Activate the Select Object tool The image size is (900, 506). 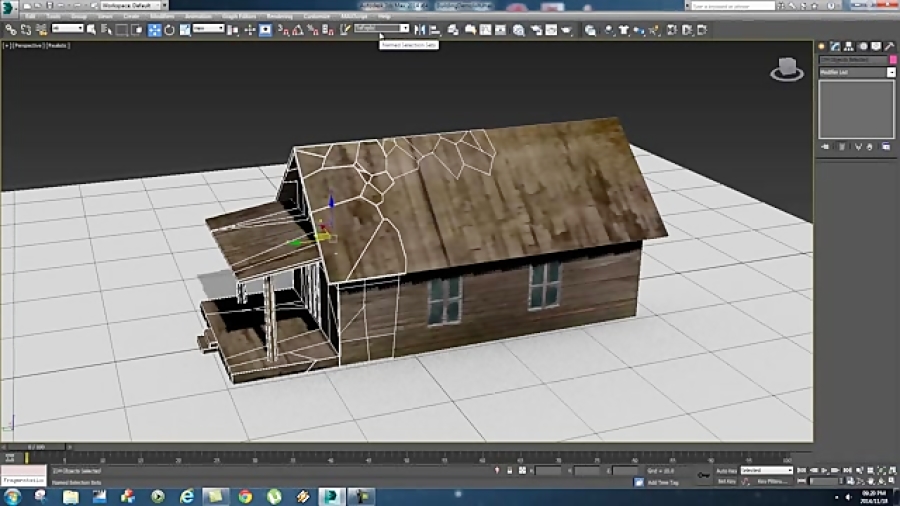91,30
